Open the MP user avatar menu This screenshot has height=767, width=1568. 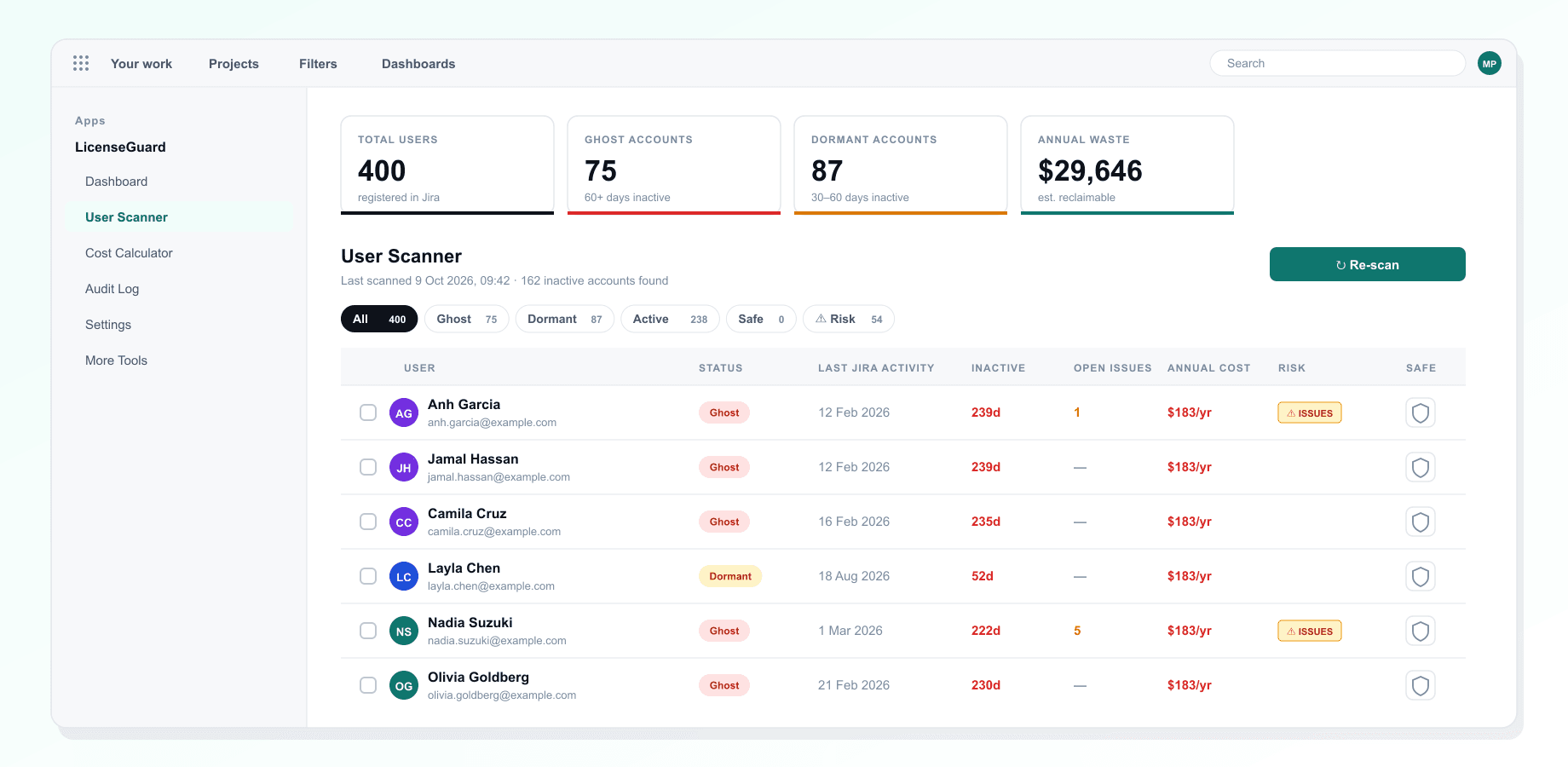[x=1490, y=63]
